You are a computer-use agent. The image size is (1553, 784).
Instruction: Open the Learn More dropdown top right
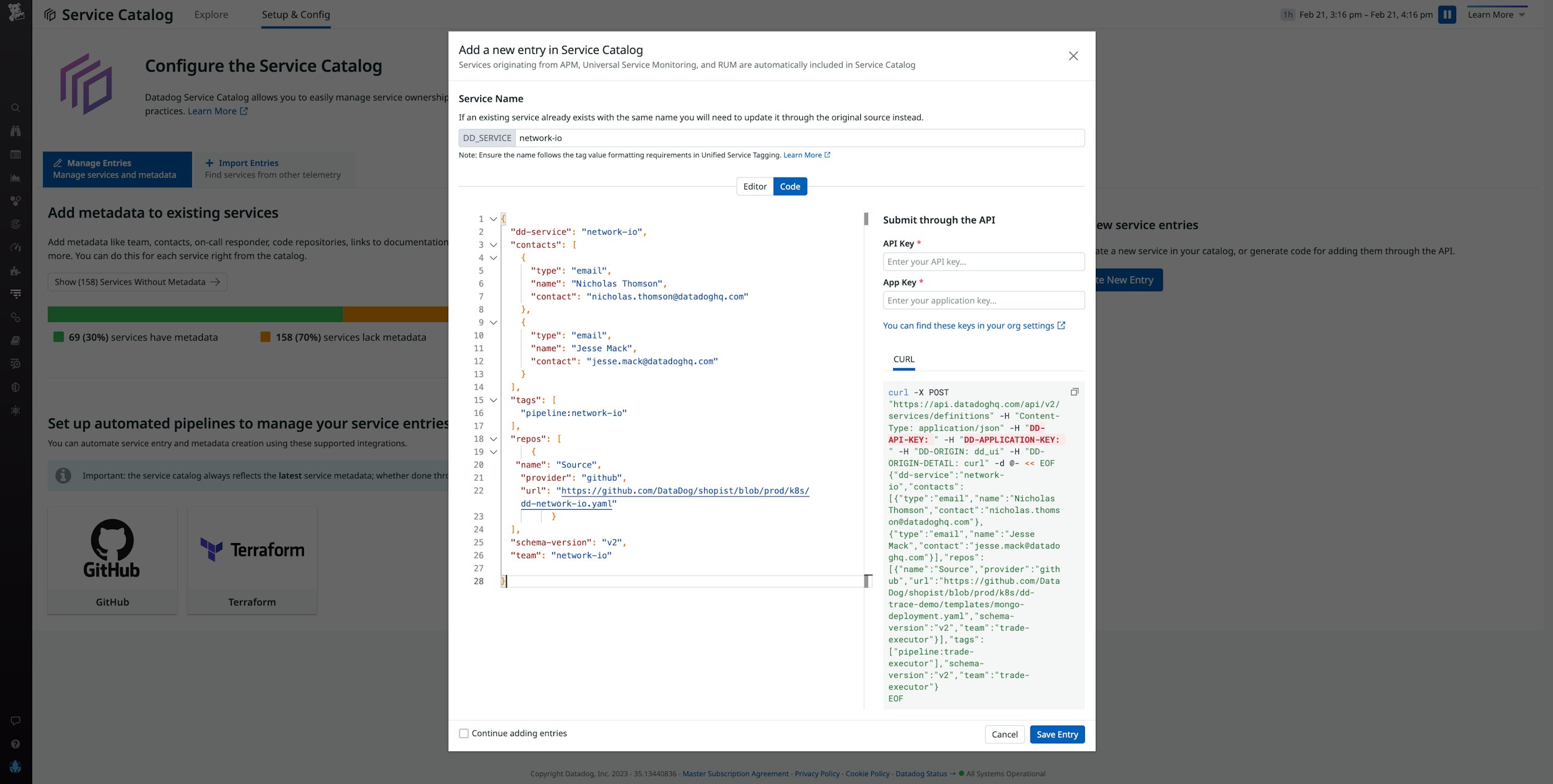[1495, 15]
